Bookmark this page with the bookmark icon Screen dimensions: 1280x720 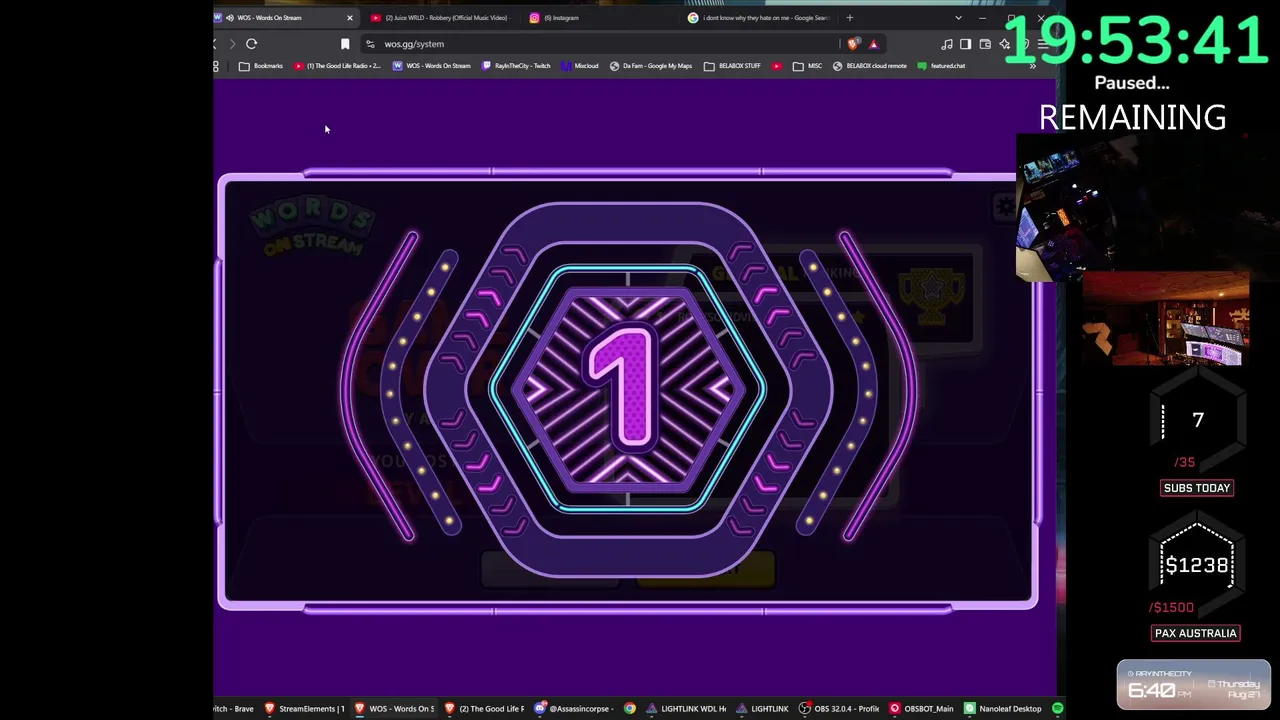pyautogui.click(x=345, y=44)
